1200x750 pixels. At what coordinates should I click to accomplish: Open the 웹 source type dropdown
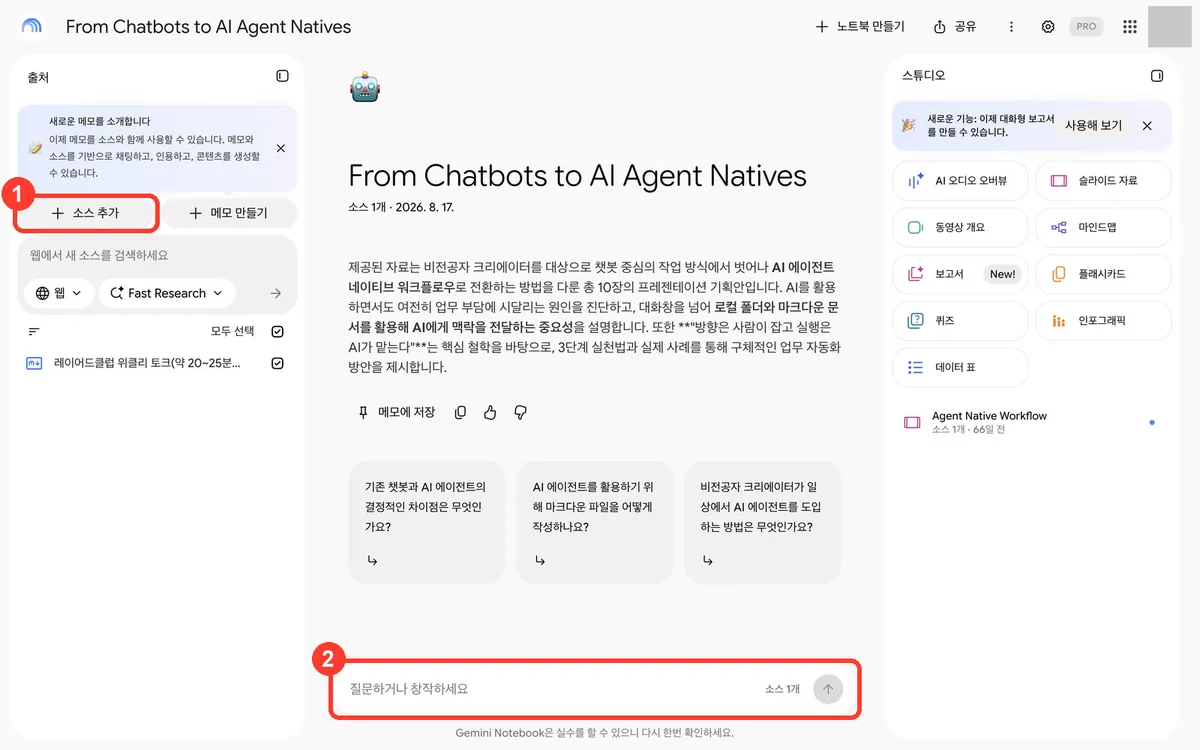click(59, 293)
